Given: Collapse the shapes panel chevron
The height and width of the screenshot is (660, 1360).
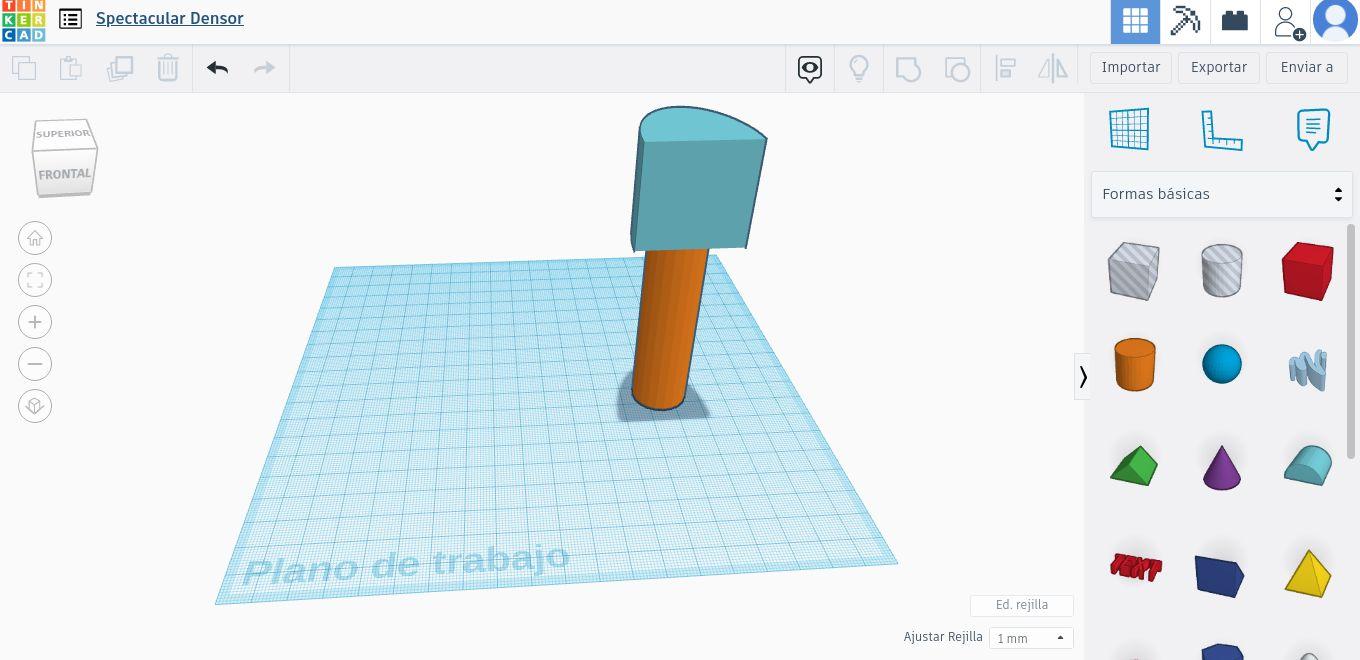Looking at the screenshot, I should pos(1082,377).
